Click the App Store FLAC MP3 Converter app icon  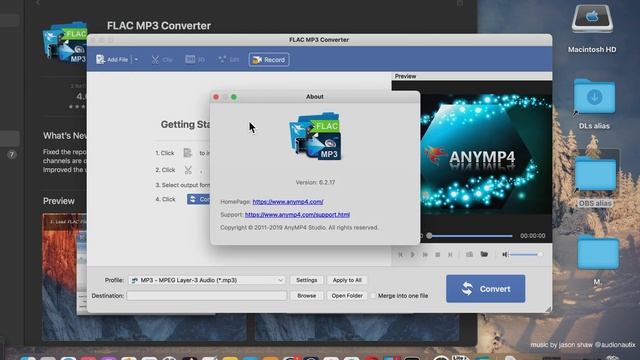click(64, 42)
